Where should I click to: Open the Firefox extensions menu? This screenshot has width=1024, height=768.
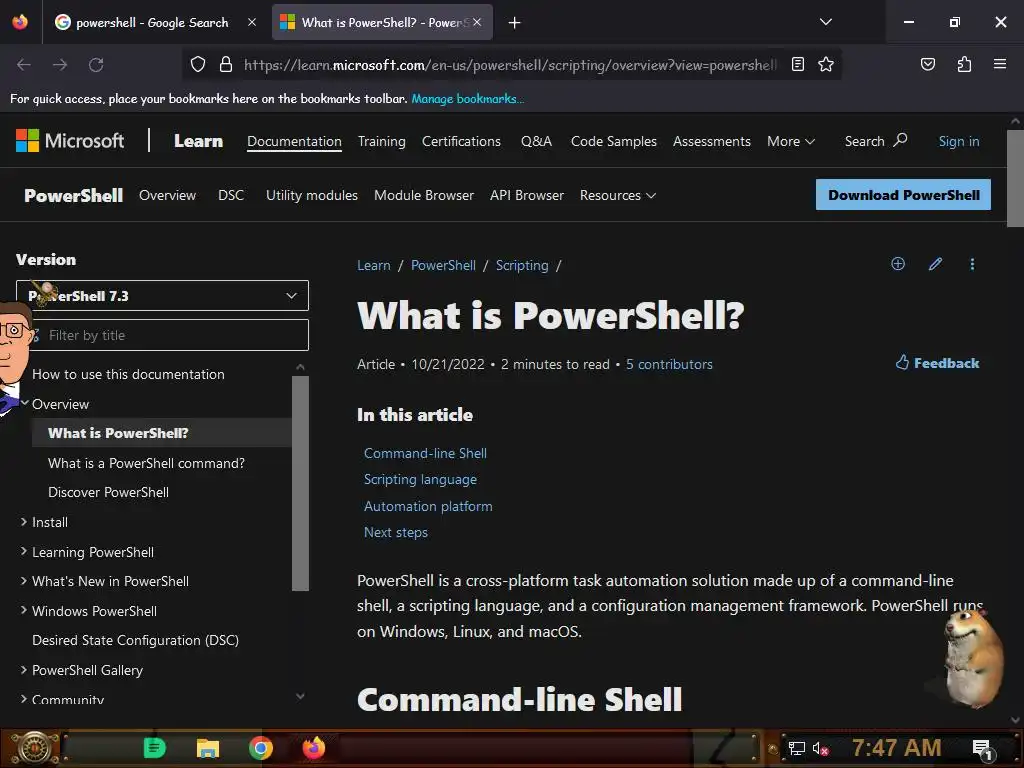pyautogui.click(x=964, y=64)
